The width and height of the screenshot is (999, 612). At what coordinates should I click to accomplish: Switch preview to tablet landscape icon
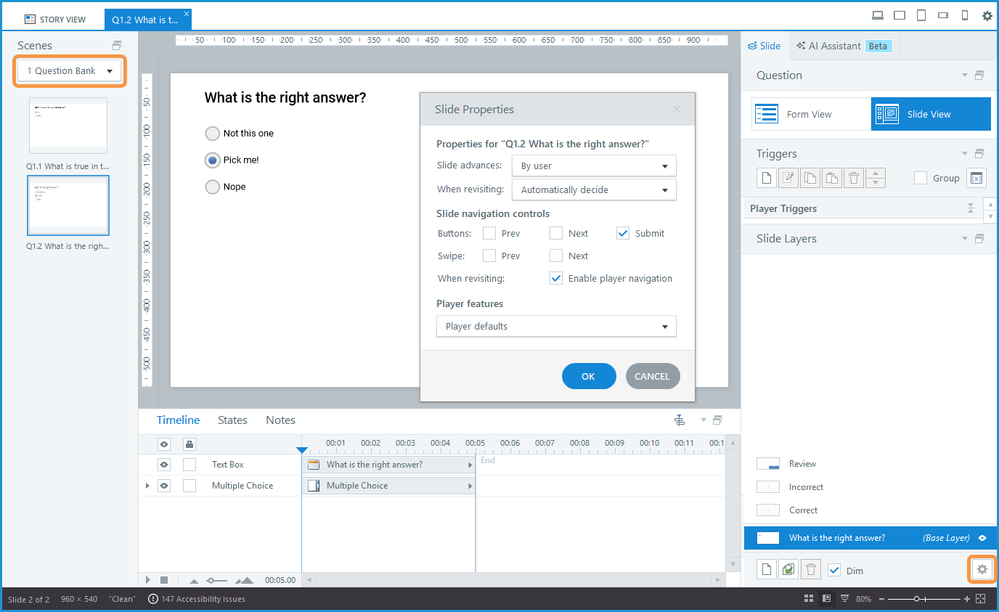[x=900, y=16]
